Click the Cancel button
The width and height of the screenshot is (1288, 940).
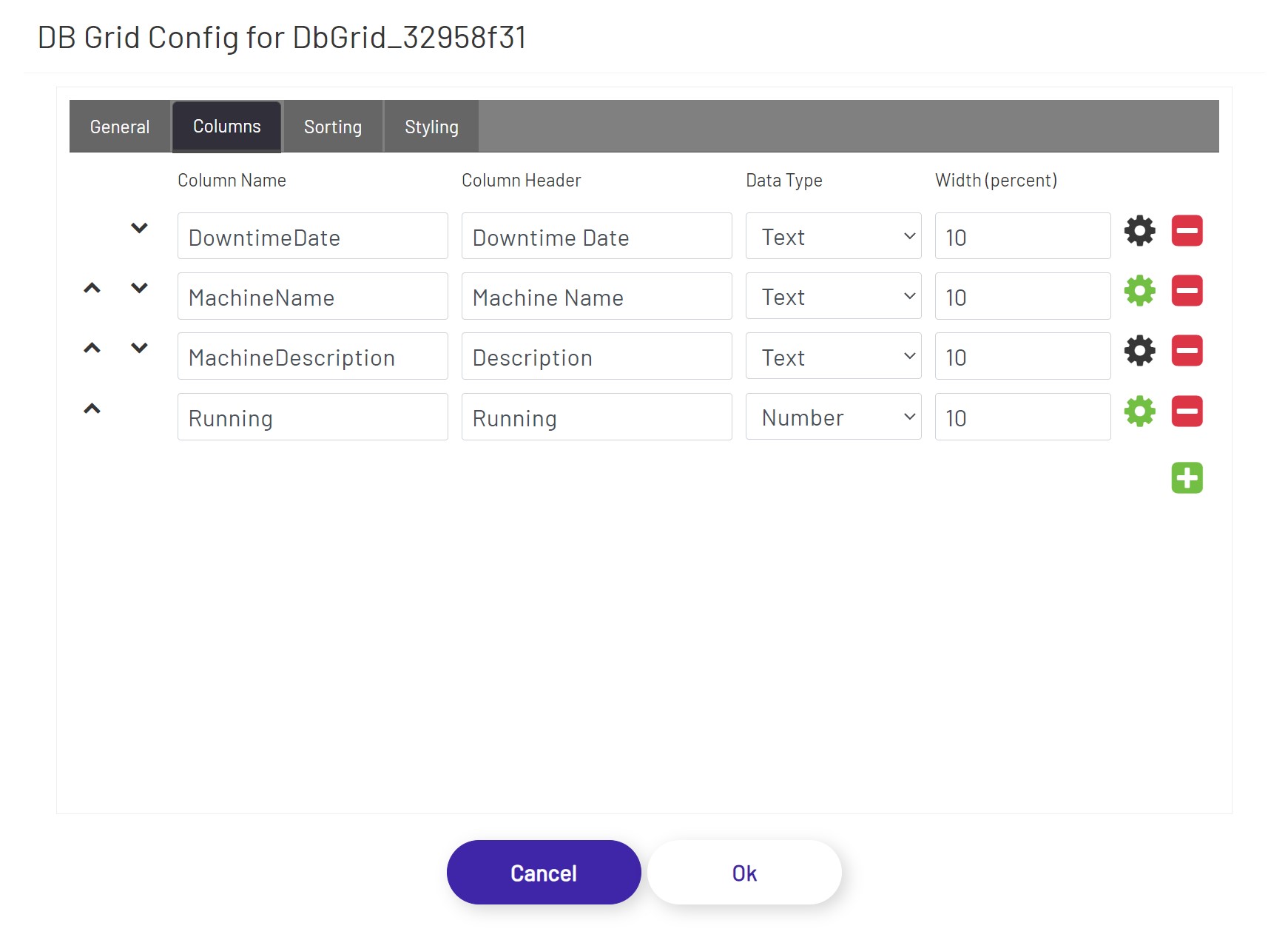click(x=543, y=872)
